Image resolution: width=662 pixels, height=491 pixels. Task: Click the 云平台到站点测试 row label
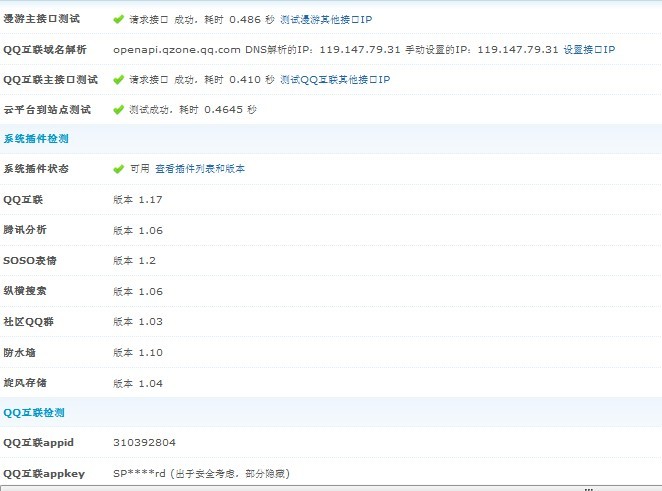47,110
